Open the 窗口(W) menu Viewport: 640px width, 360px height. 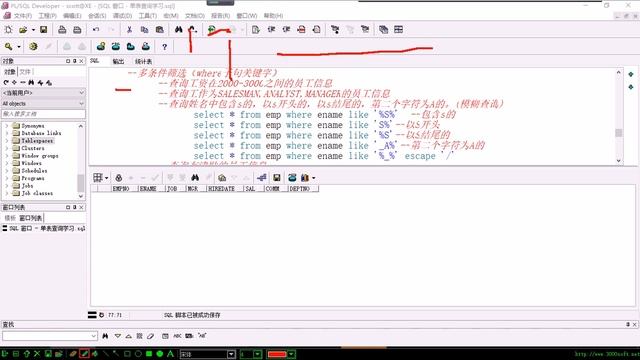tap(247, 16)
